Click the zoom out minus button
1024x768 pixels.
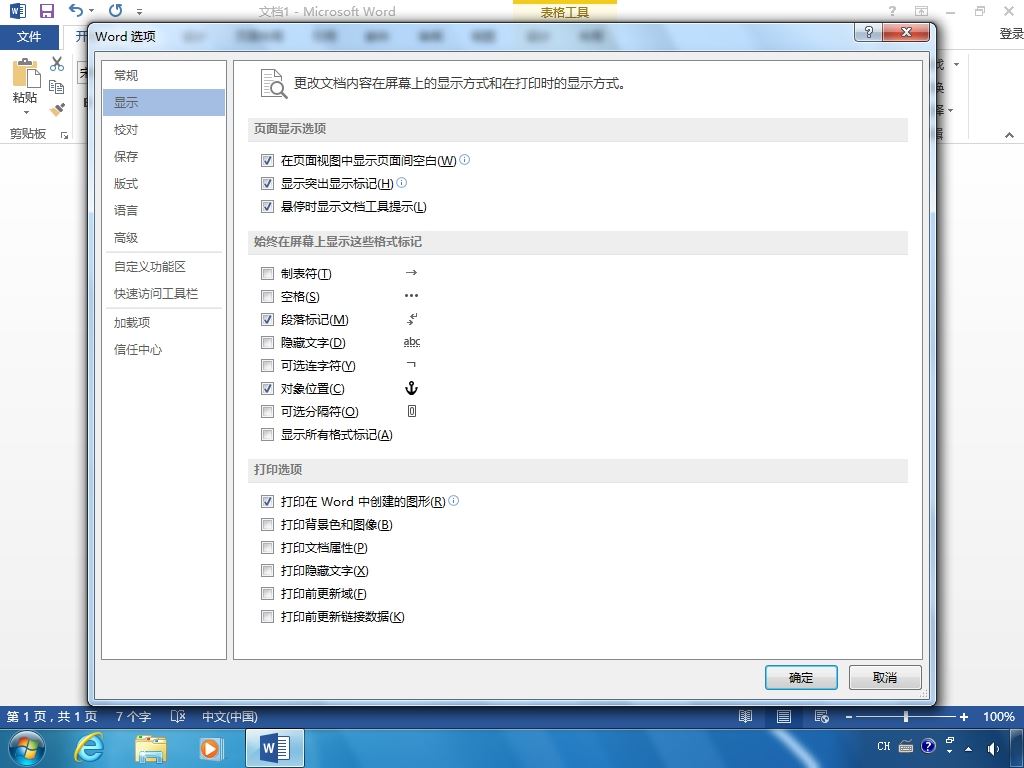pos(848,717)
